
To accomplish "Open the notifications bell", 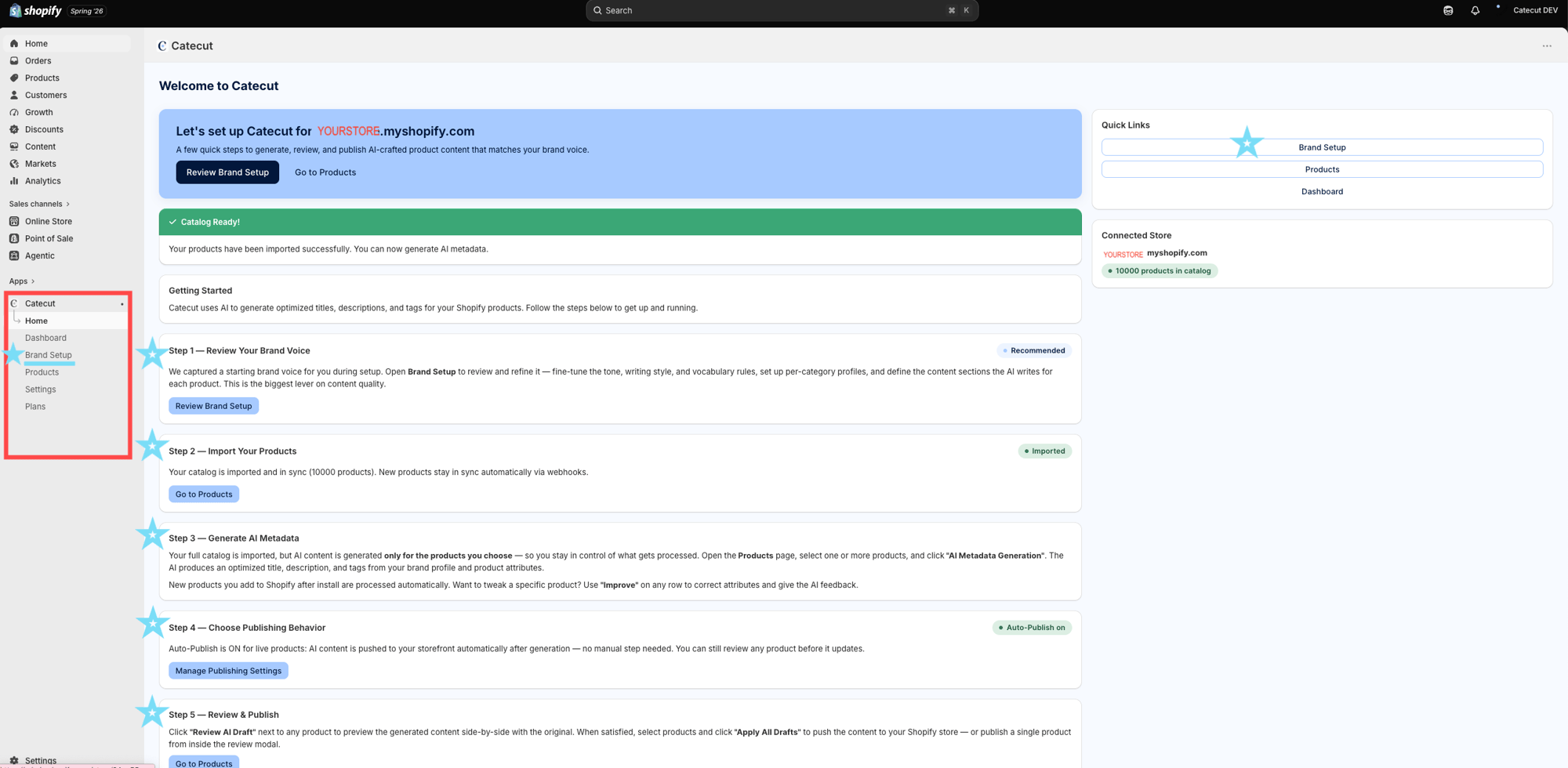I will click(1475, 10).
